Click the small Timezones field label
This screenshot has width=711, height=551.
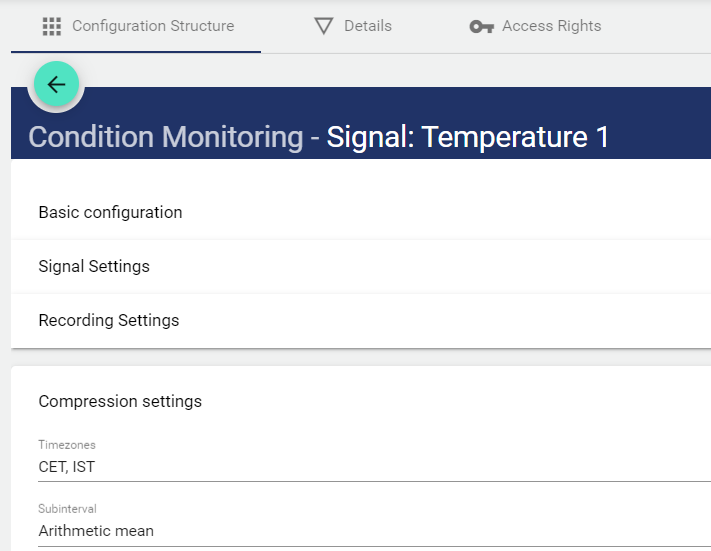pos(67,445)
